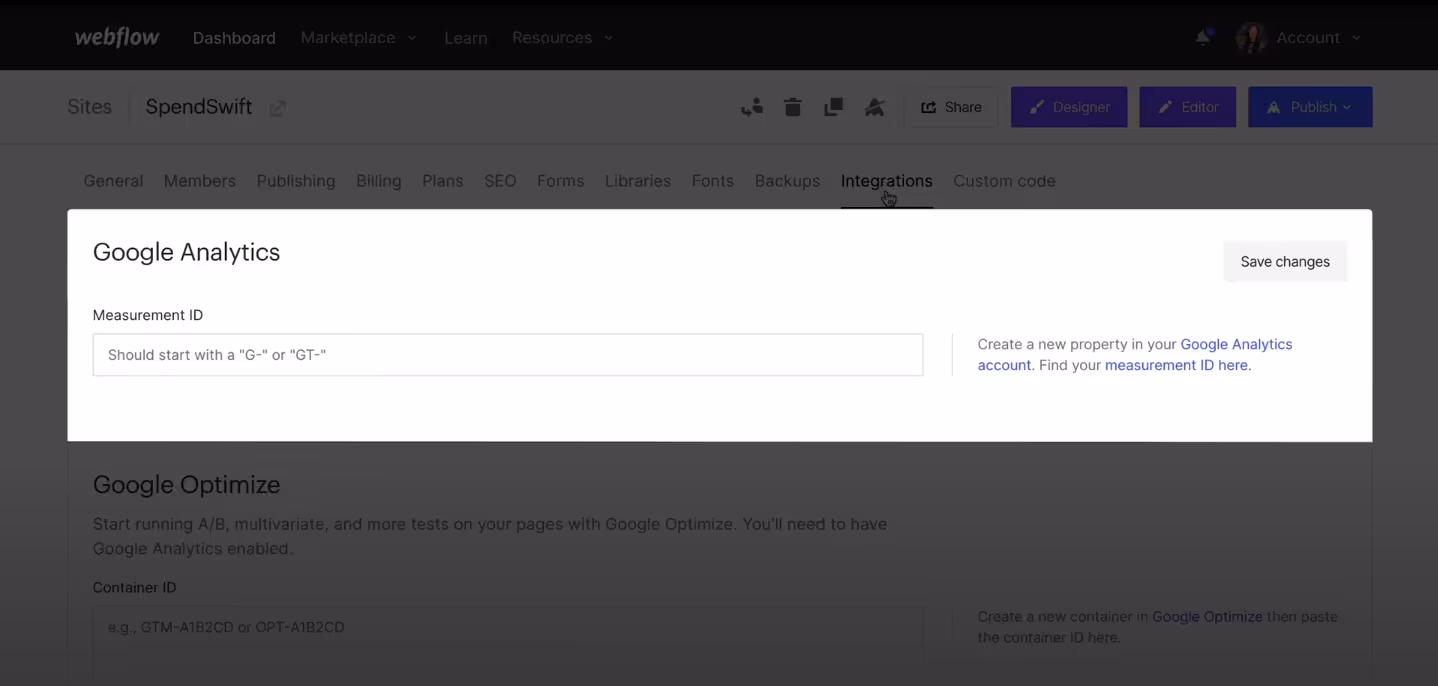Click the Share button
The image size is (1438, 686).
tap(951, 107)
